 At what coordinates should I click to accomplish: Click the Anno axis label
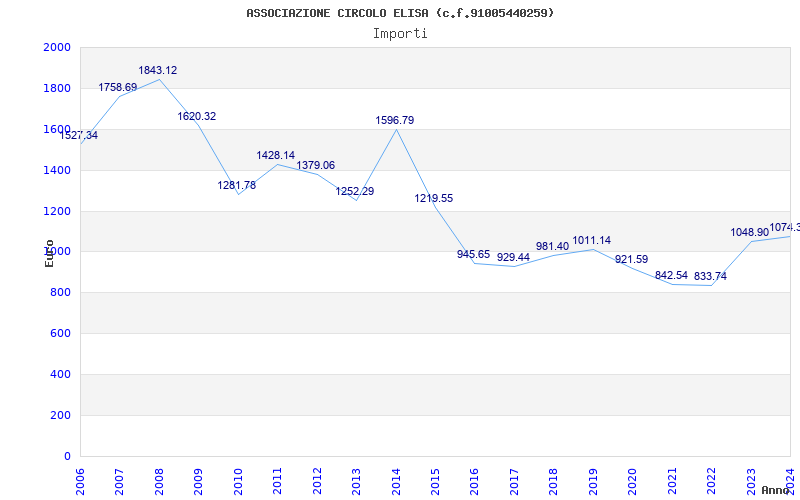coord(774,490)
